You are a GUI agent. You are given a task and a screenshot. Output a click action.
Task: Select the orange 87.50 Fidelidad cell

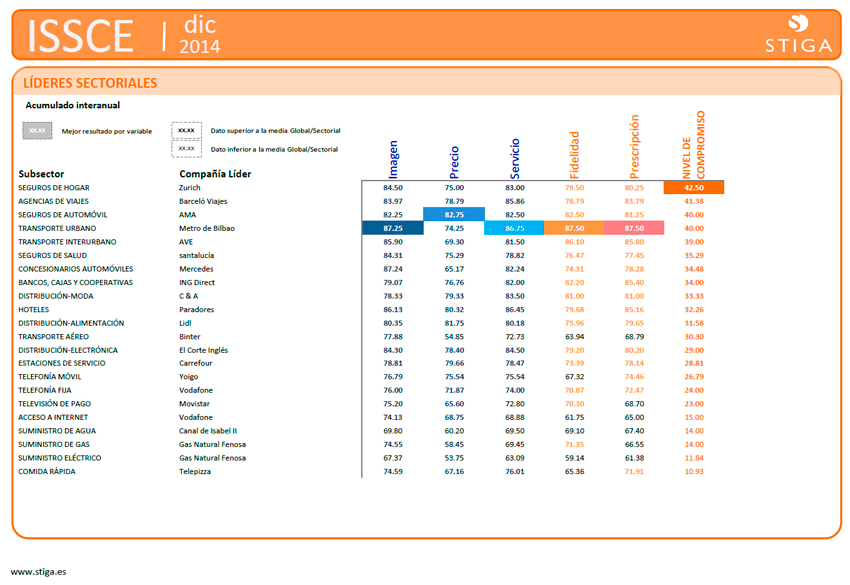coord(574,228)
